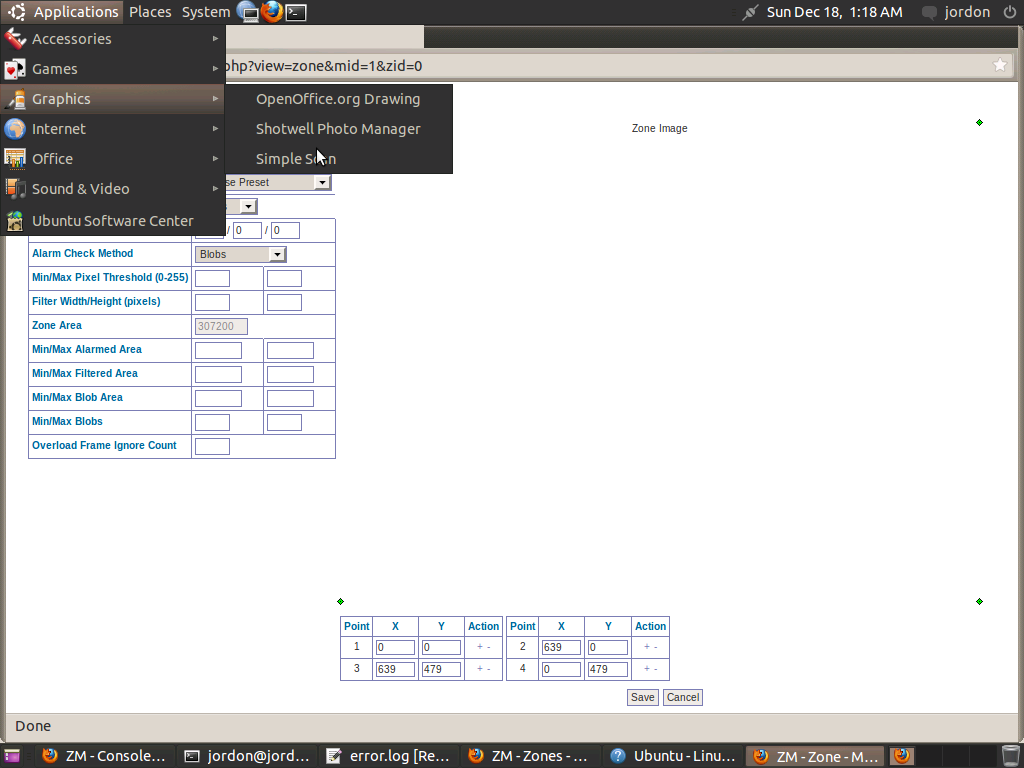1024x768 pixels.
Task: Click the bookmark star in the address bar
Action: pos(1000,65)
